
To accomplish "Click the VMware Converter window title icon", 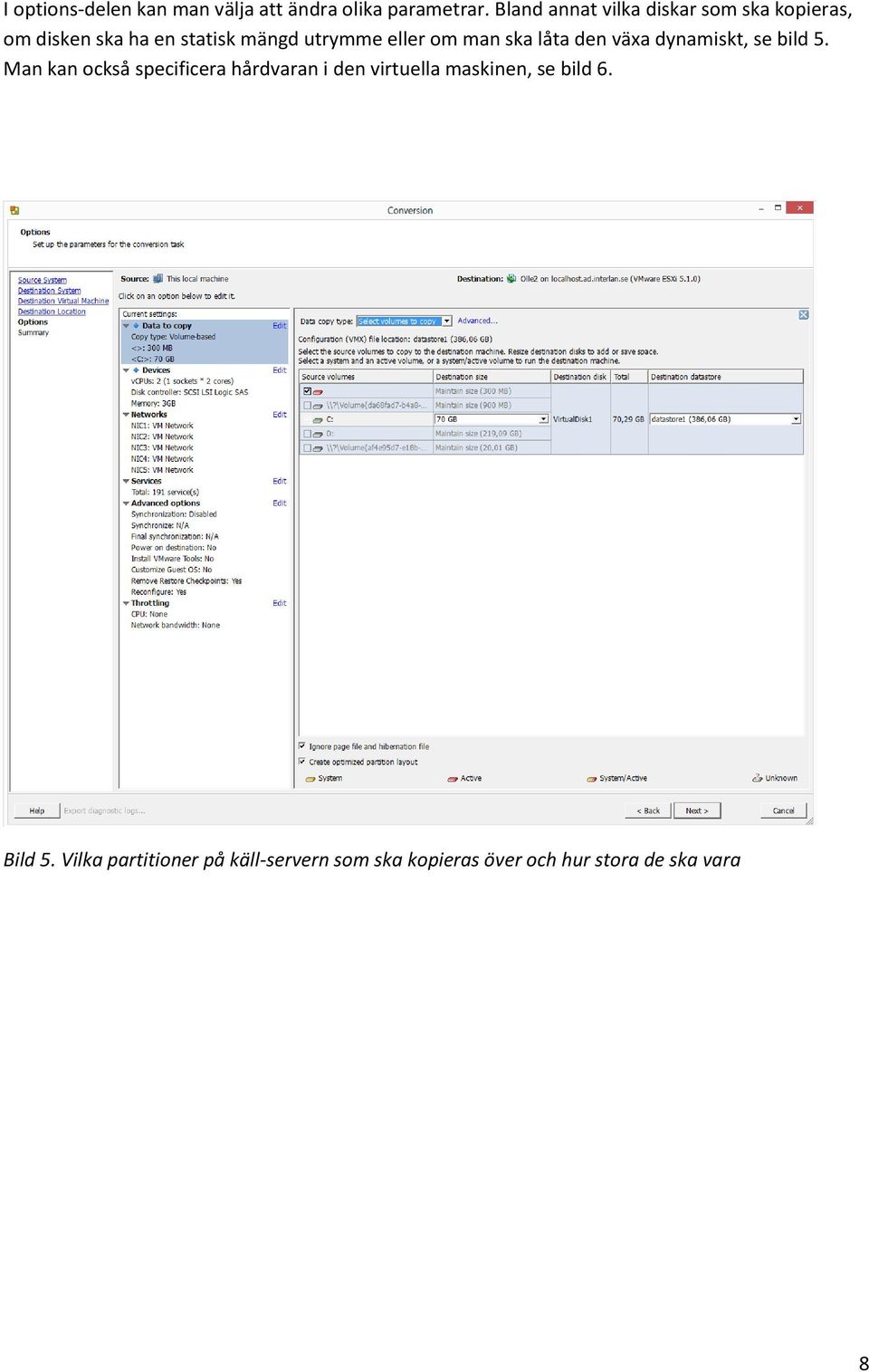I will click(x=14, y=210).
